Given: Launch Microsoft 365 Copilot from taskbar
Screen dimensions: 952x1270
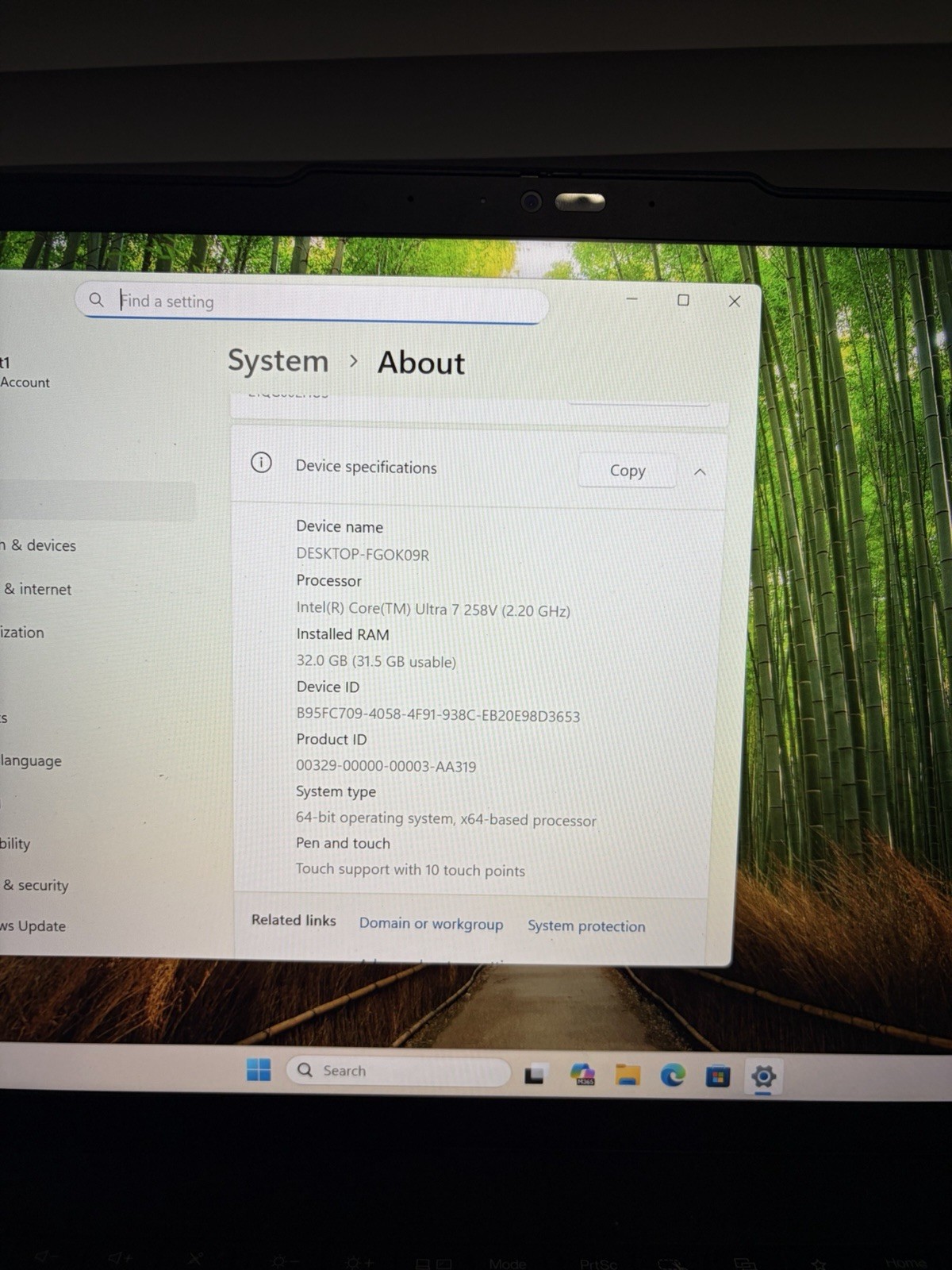Looking at the screenshot, I should click(x=583, y=1075).
